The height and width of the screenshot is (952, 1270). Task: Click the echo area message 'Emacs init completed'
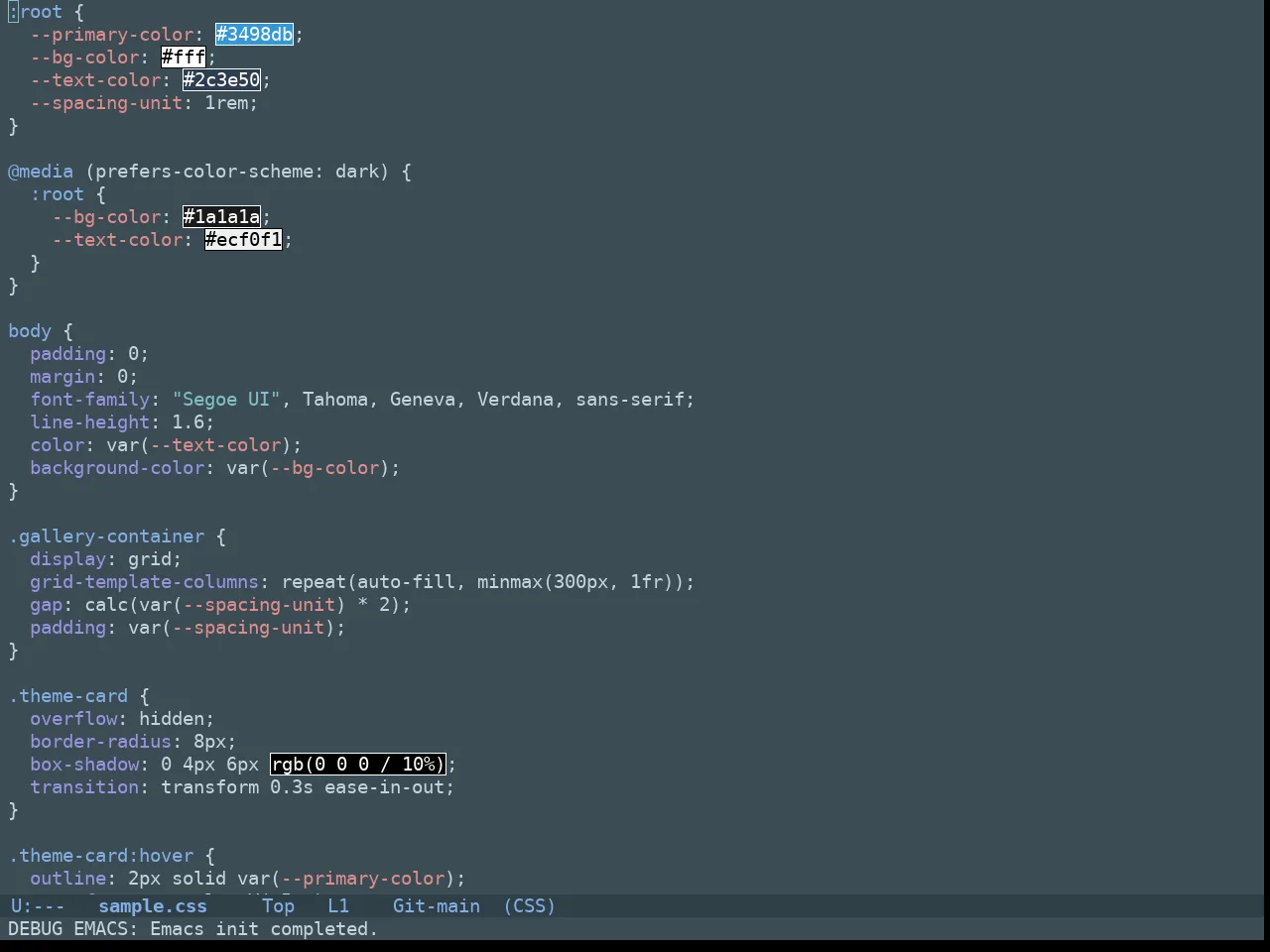[x=264, y=929]
